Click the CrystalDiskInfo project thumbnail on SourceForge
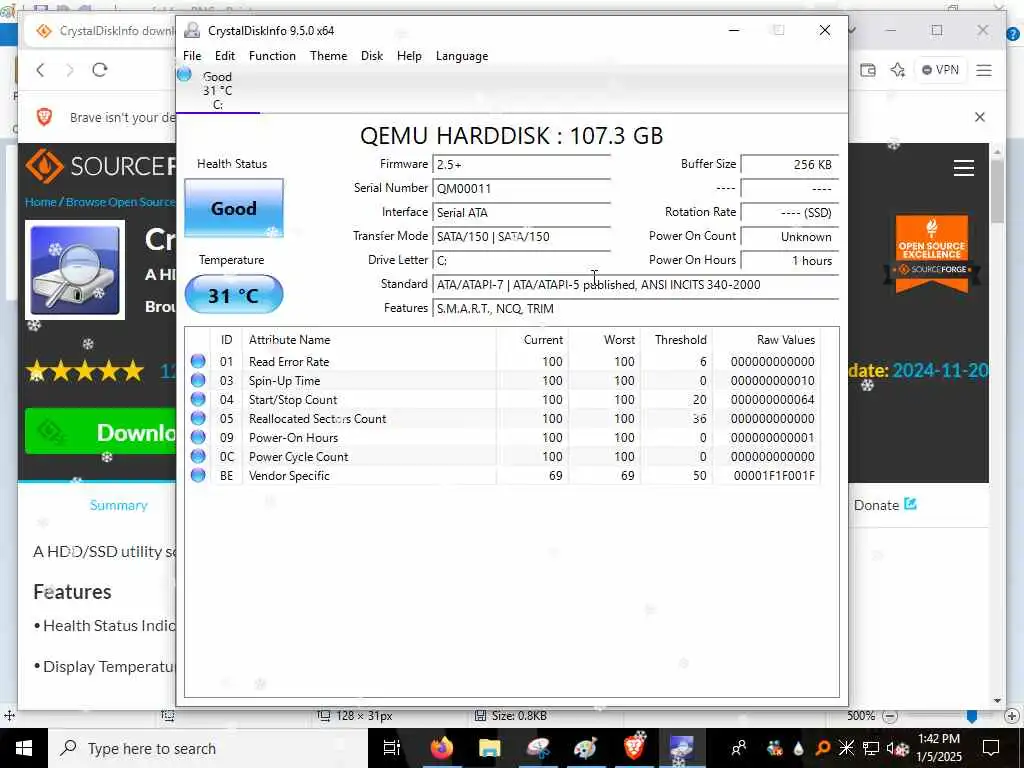This screenshot has height=768, width=1024. [x=75, y=270]
